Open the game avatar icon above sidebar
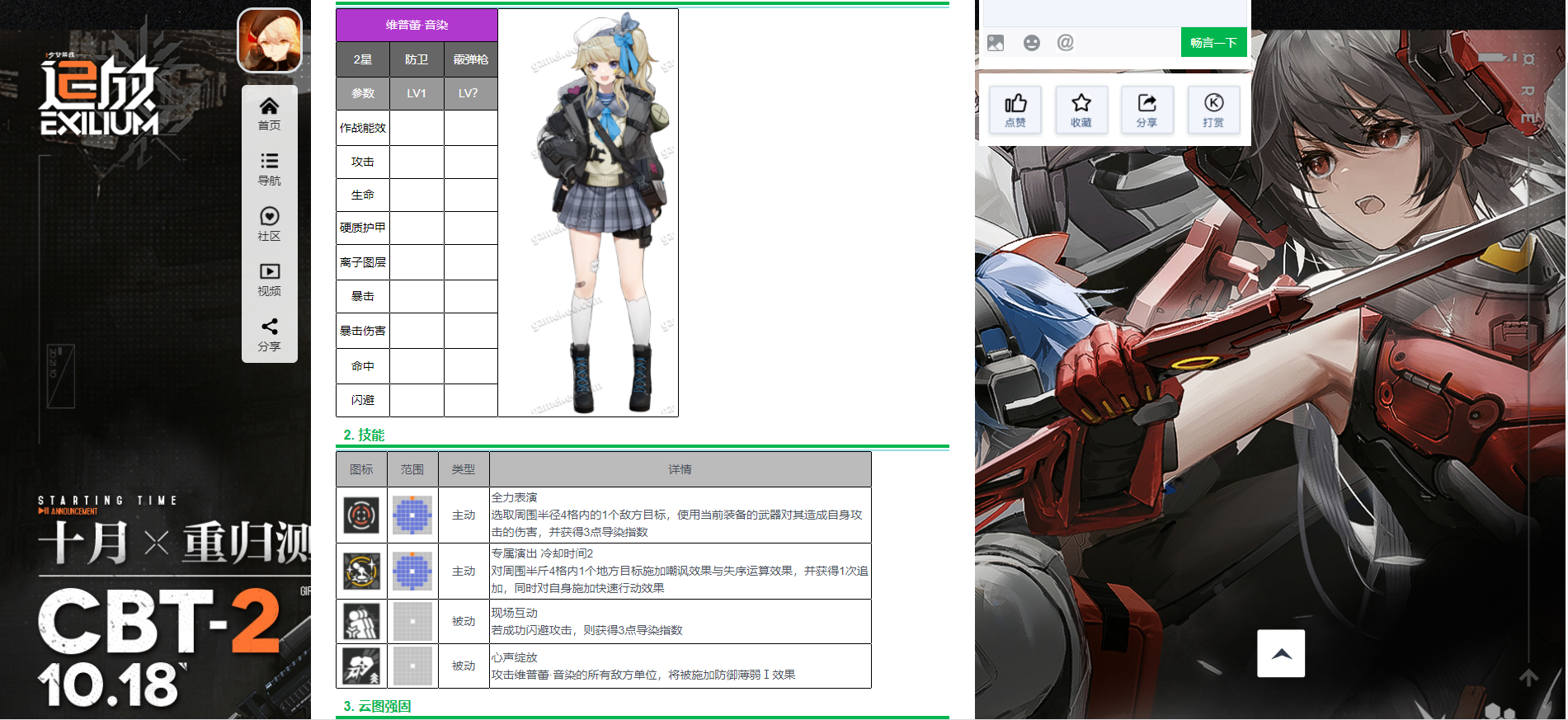Screen dimensions: 1568x720 pyautogui.click(x=270, y=40)
